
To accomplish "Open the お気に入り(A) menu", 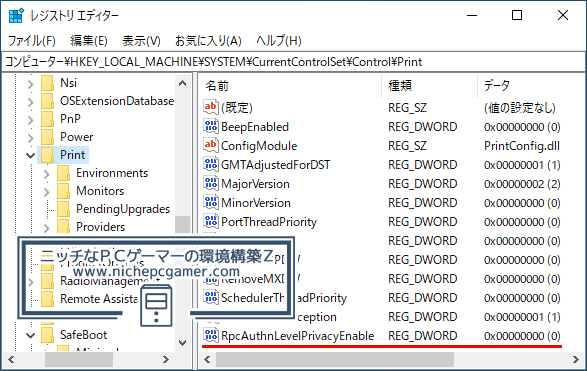I will point(208,40).
